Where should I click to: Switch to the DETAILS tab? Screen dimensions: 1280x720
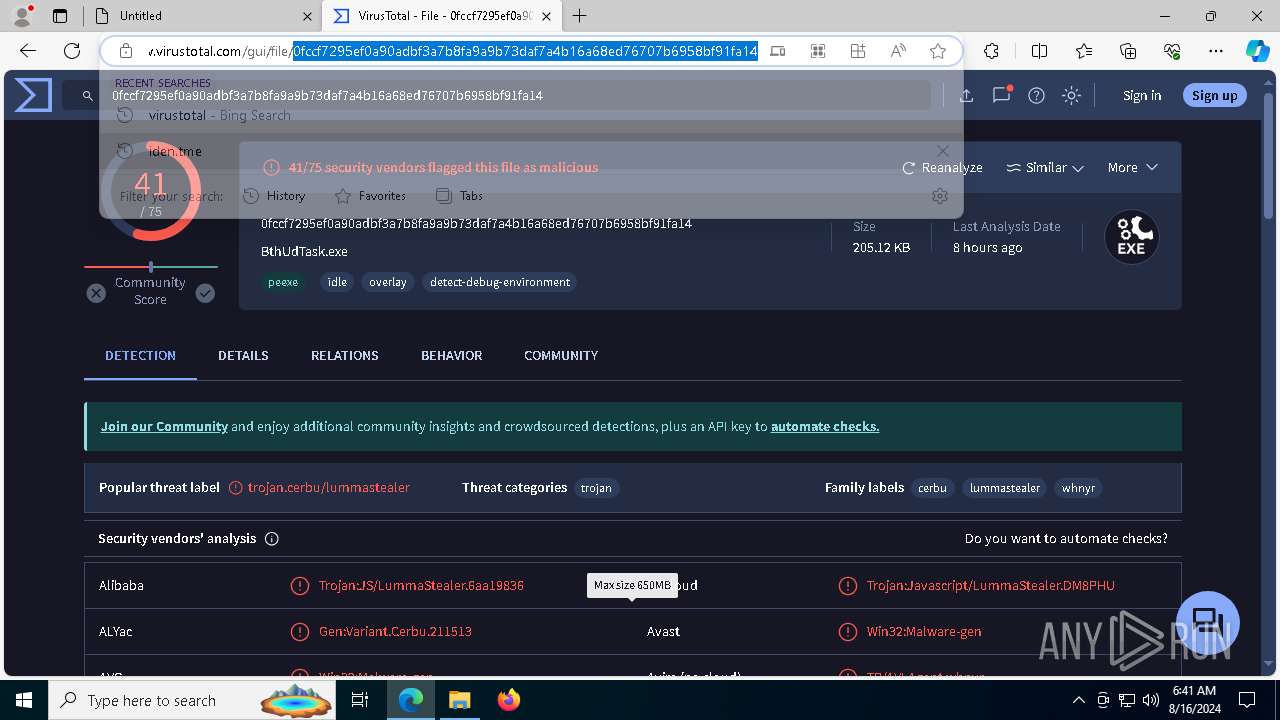(243, 355)
